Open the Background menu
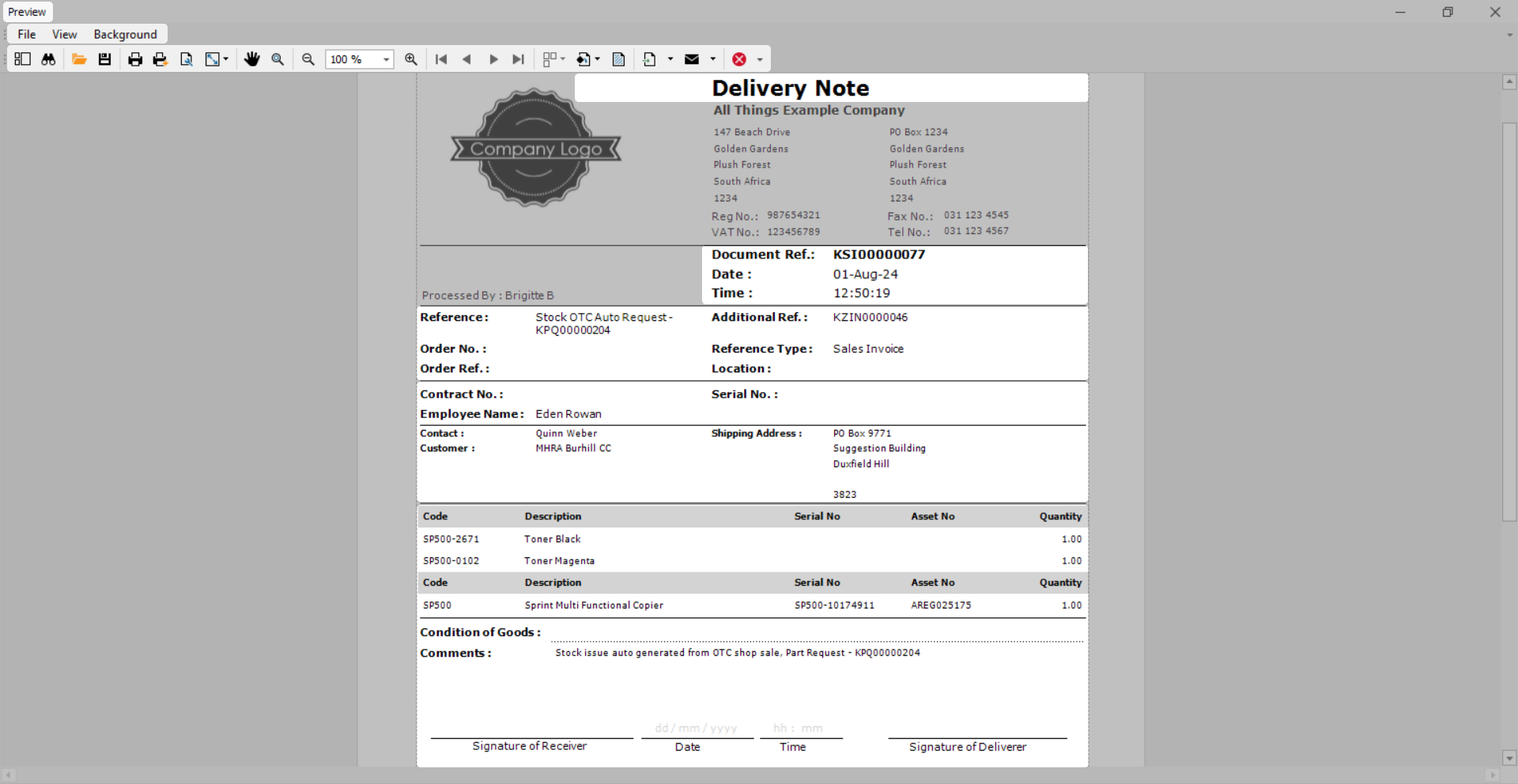The width and height of the screenshot is (1518, 784). [x=125, y=34]
